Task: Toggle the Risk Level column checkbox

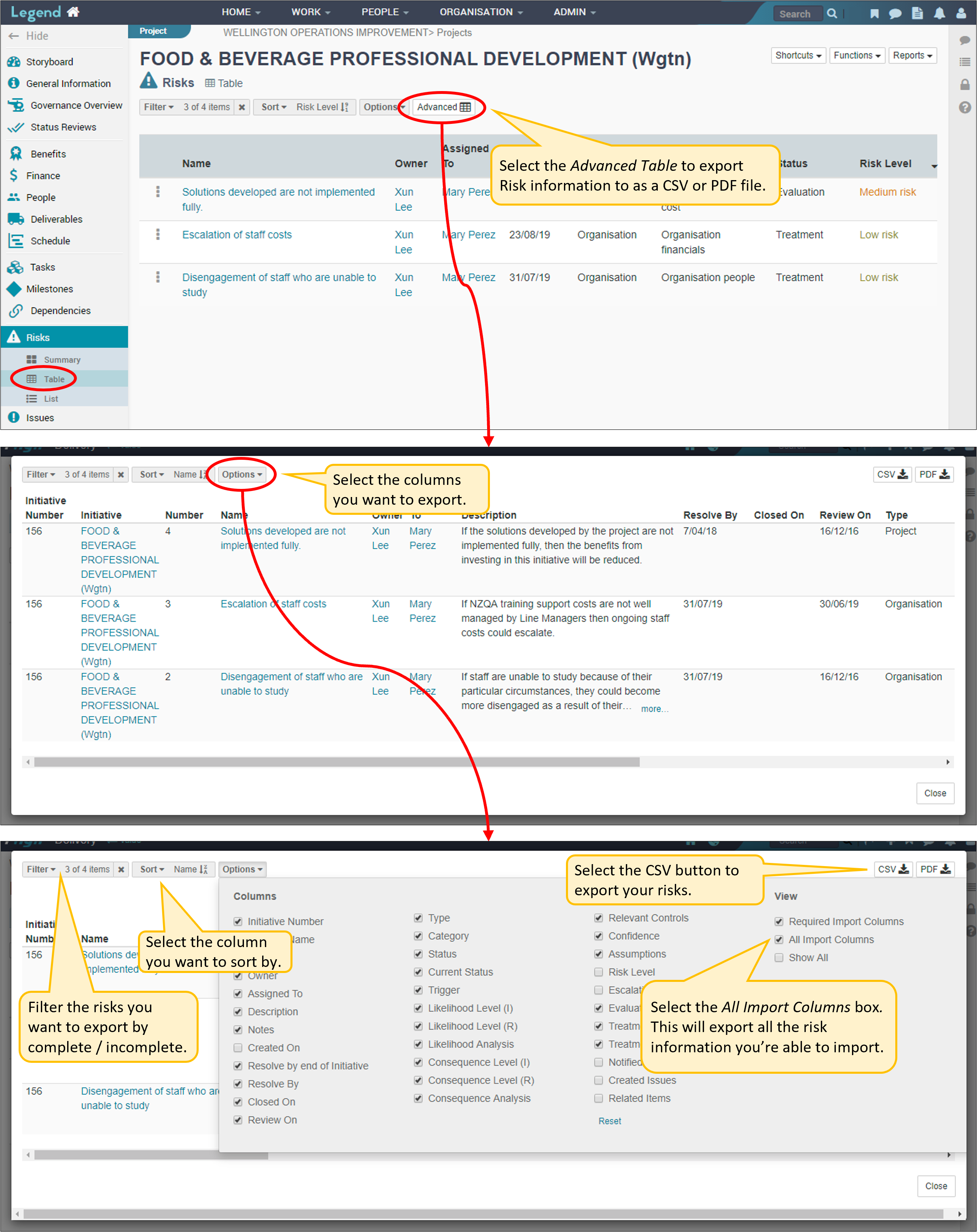Action: [x=598, y=972]
